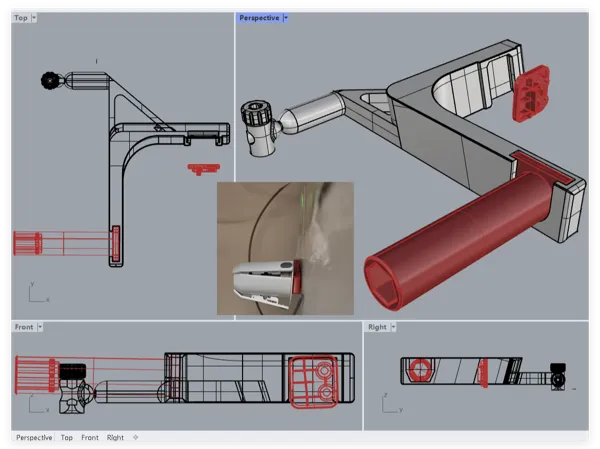The image size is (600, 449).
Task: Select the red grid clip in Front view
Action: click(313, 382)
